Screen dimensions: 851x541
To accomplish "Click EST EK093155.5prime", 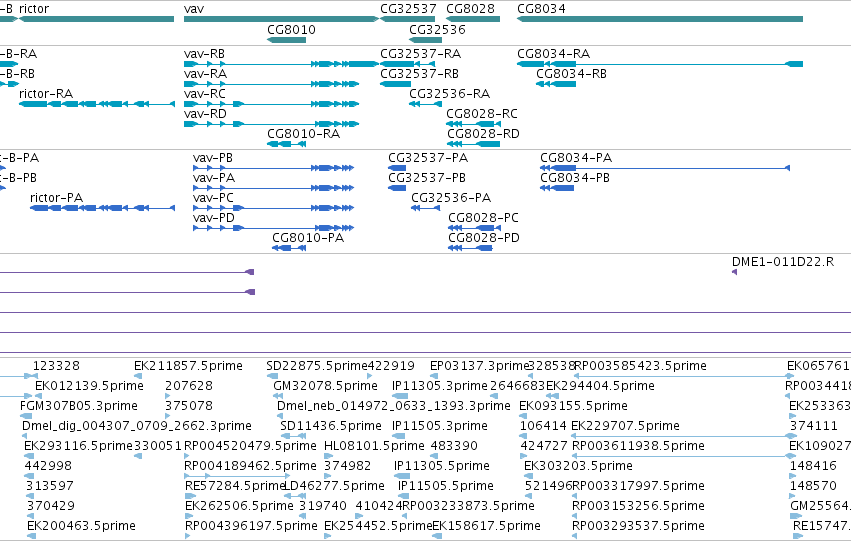I will point(523,416).
